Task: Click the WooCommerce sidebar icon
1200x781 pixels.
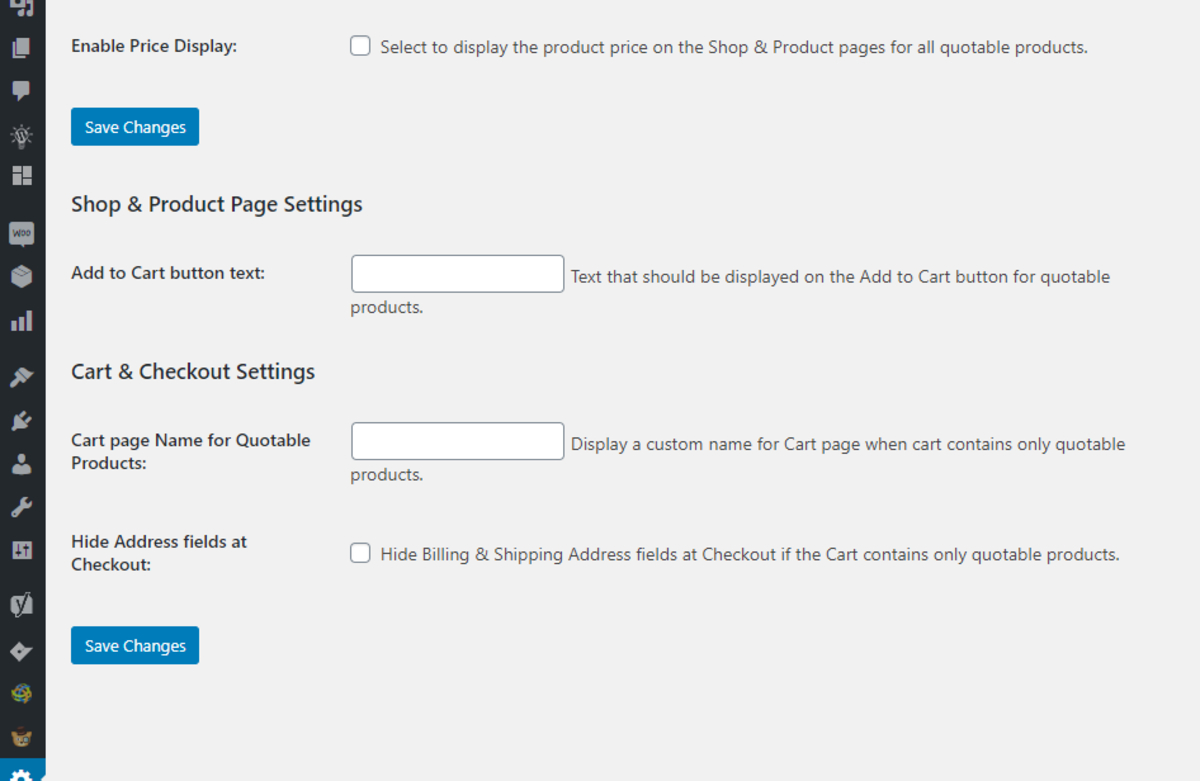Action: tap(21, 233)
